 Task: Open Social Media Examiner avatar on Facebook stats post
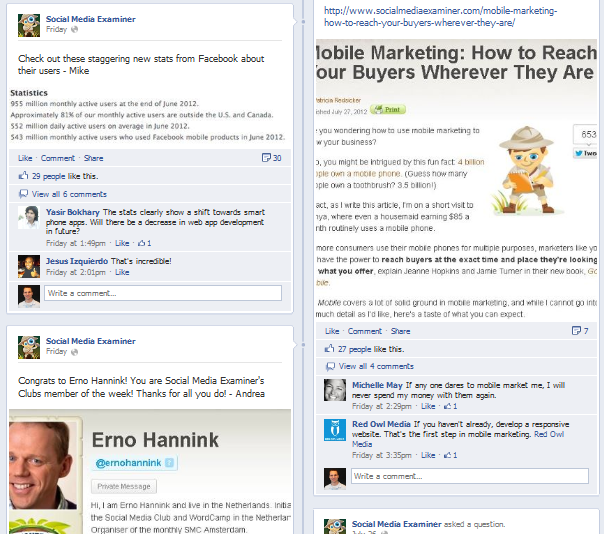tap(29, 25)
